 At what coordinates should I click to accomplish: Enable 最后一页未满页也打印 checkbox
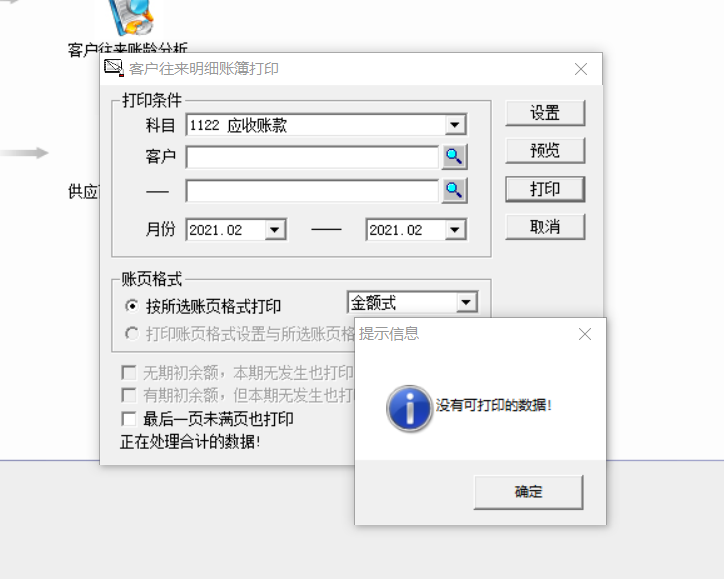click(x=128, y=419)
